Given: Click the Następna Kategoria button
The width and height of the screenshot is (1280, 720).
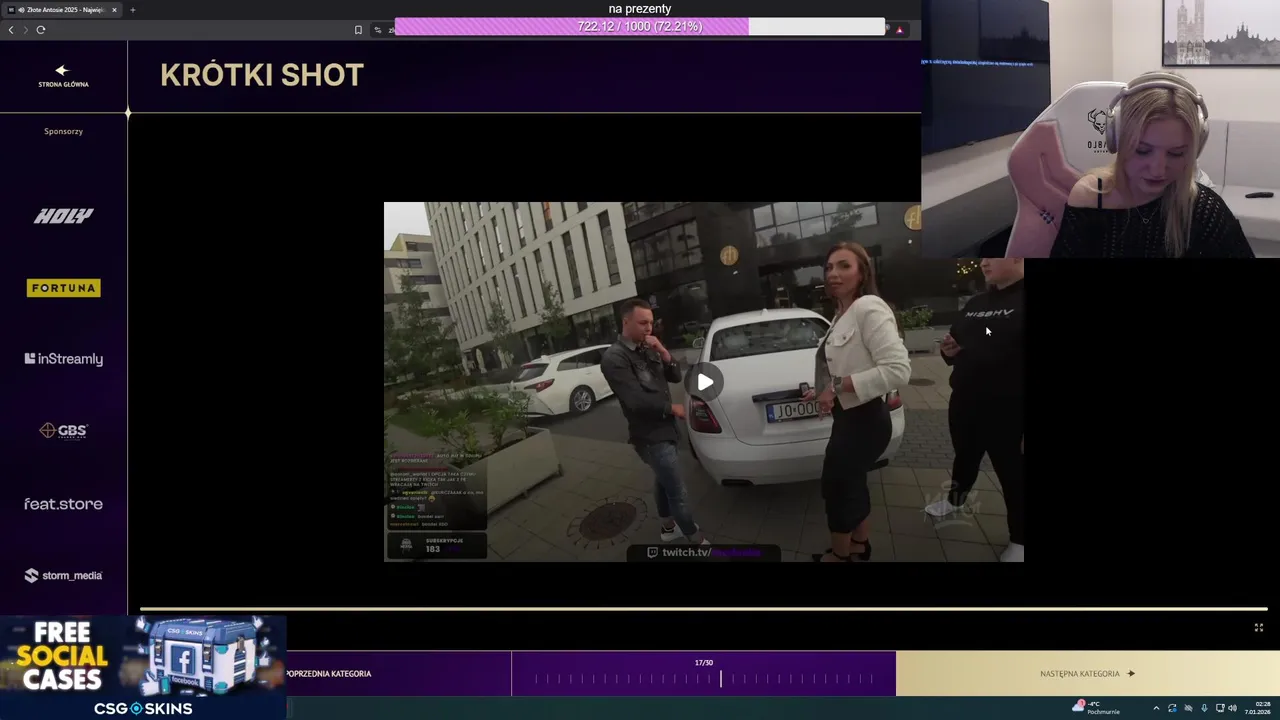Looking at the screenshot, I should coord(1088,674).
